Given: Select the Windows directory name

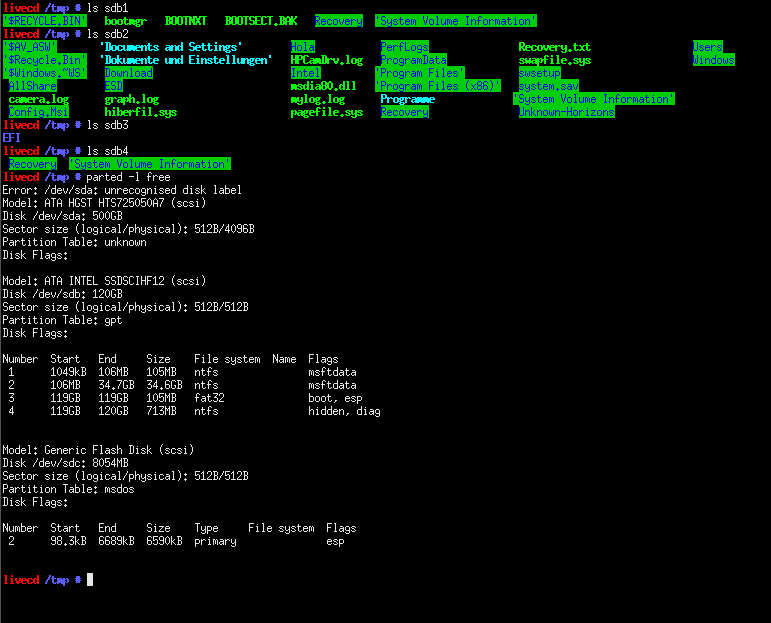Looking at the screenshot, I should [x=713, y=60].
